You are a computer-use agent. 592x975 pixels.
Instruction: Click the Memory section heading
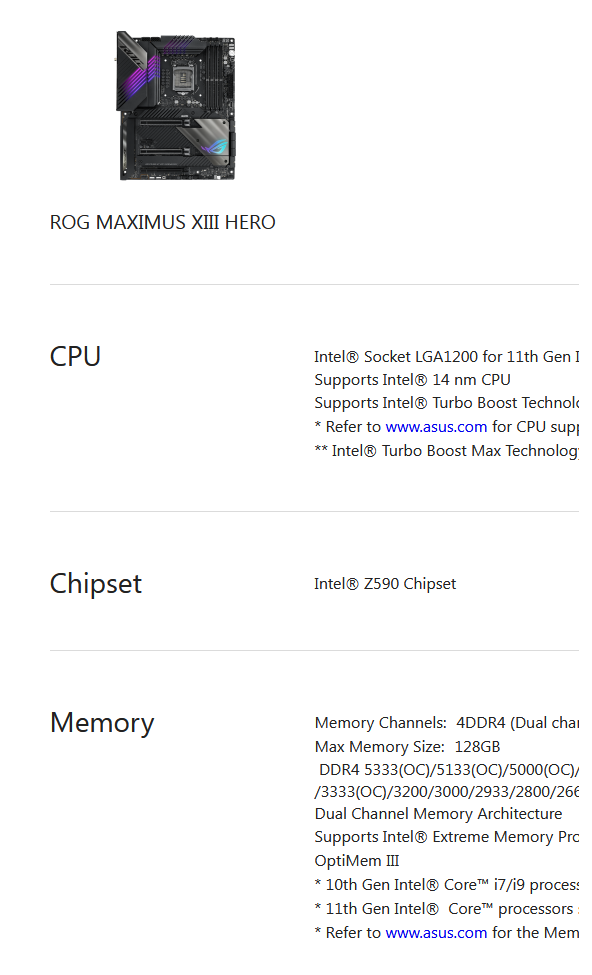(102, 723)
